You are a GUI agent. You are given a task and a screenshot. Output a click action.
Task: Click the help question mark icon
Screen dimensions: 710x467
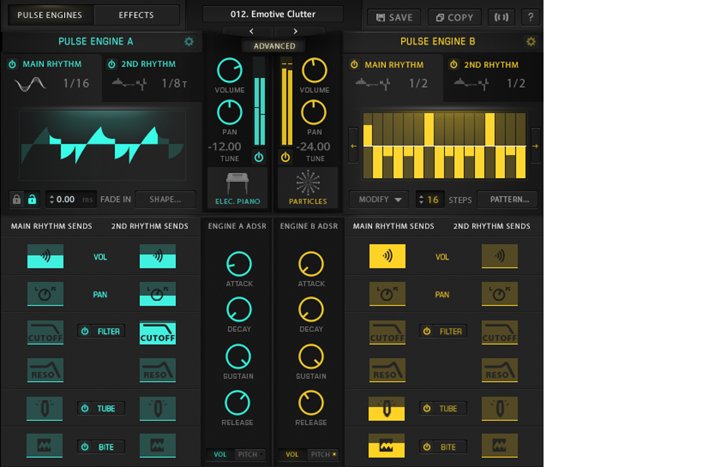click(x=530, y=17)
